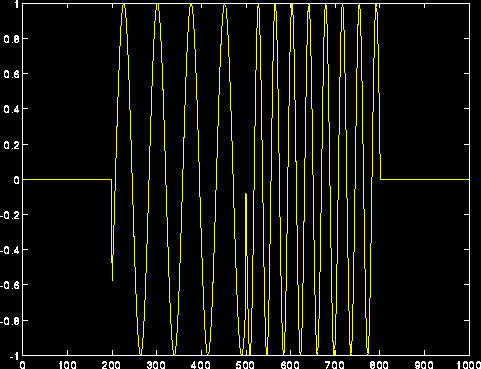Screen dimensions: 481x369
Task: Click the y-axis label 0 on left
Action: coord(16,180)
